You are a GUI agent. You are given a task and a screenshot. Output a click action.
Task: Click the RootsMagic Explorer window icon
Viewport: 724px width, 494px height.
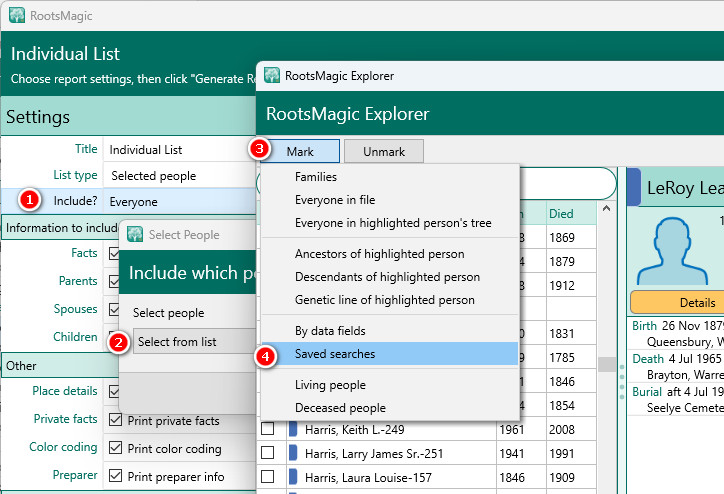coord(272,75)
